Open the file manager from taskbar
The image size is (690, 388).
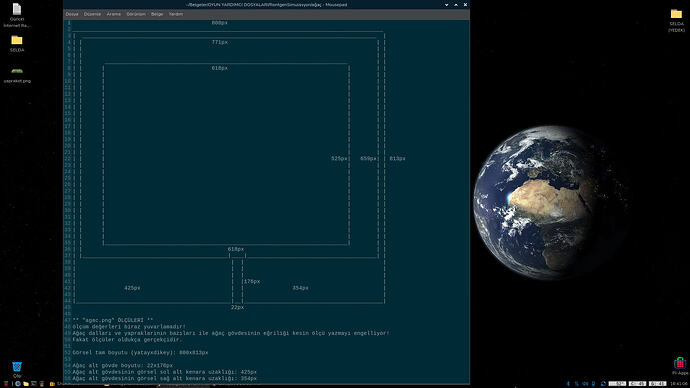tap(26, 384)
